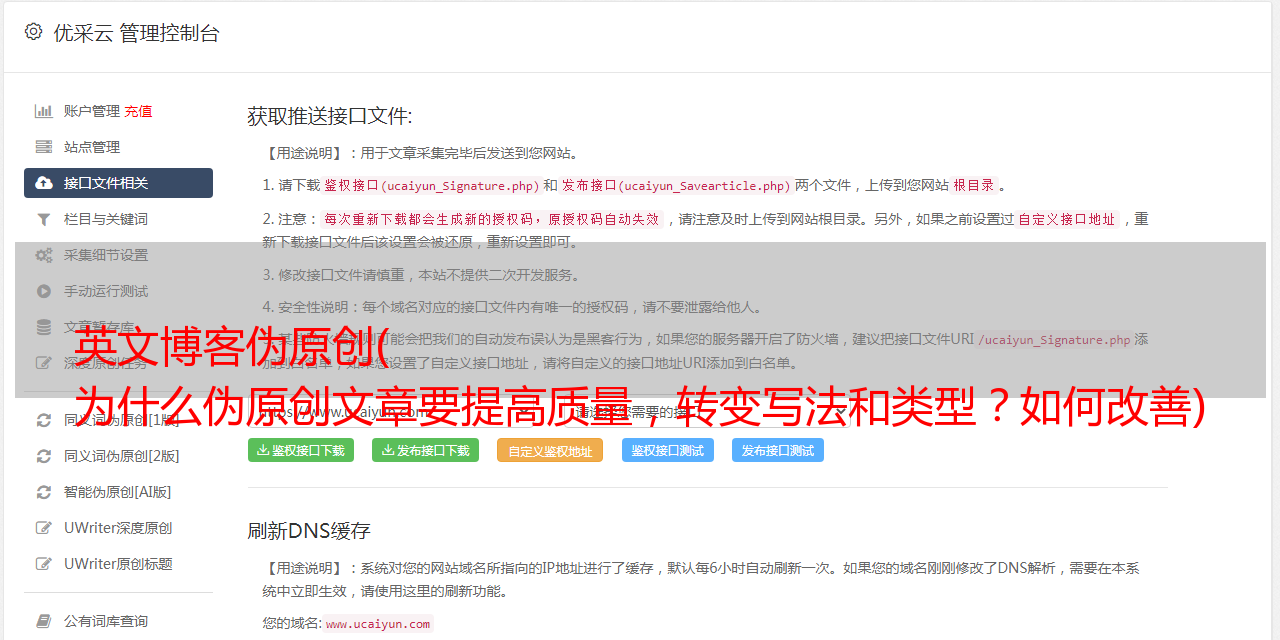The image size is (1280, 640).
Task: Click the refresh icon for 智能伪原创[AI版]
Action: pyautogui.click(x=44, y=492)
